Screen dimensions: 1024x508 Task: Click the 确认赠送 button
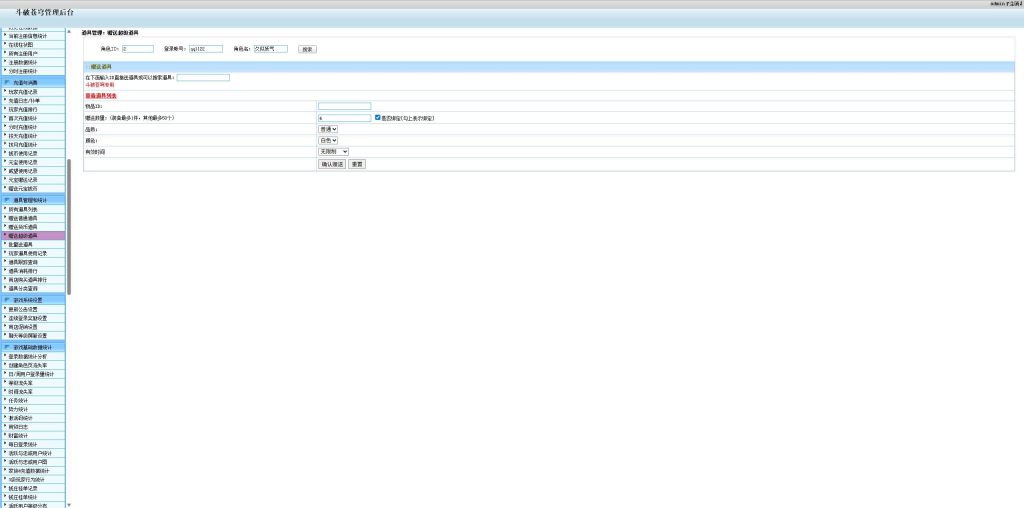[331, 163]
